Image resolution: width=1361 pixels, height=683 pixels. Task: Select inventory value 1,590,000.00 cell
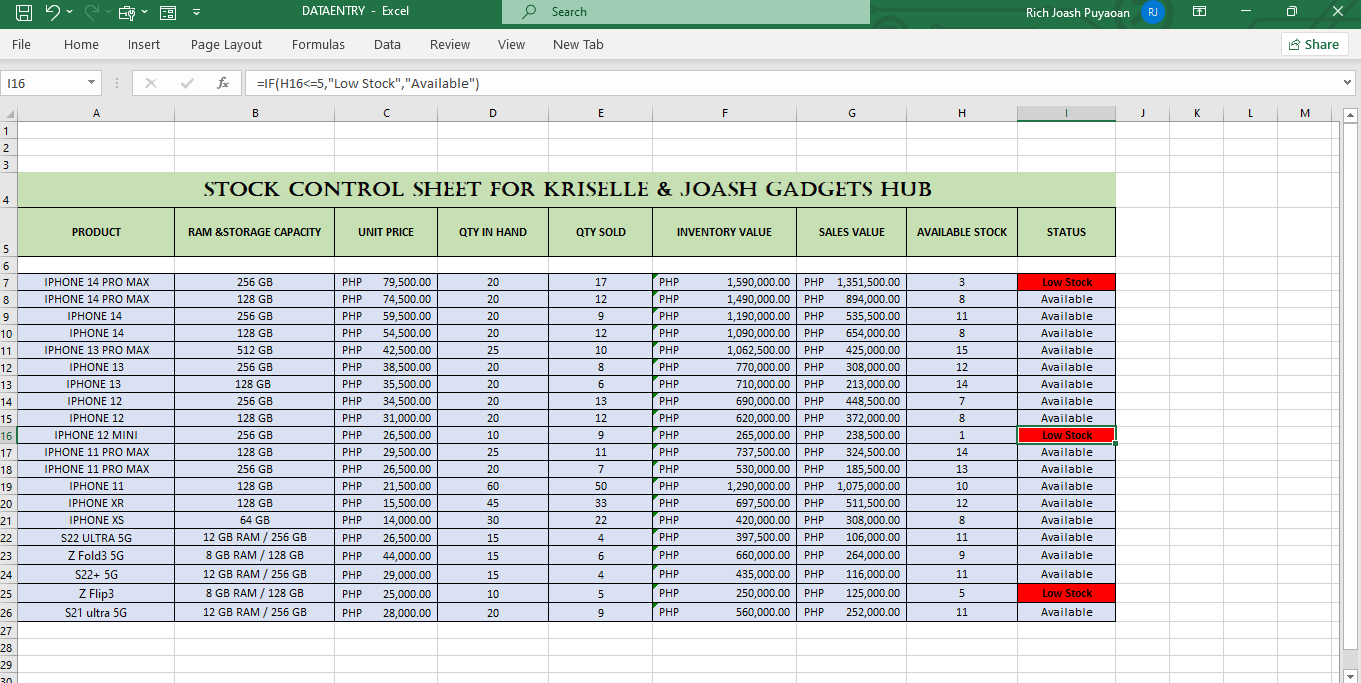tap(724, 282)
